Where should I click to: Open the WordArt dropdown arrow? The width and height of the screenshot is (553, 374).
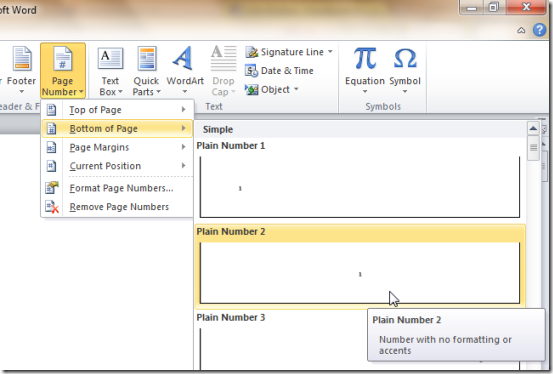pyautogui.click(x=185, y=92)
